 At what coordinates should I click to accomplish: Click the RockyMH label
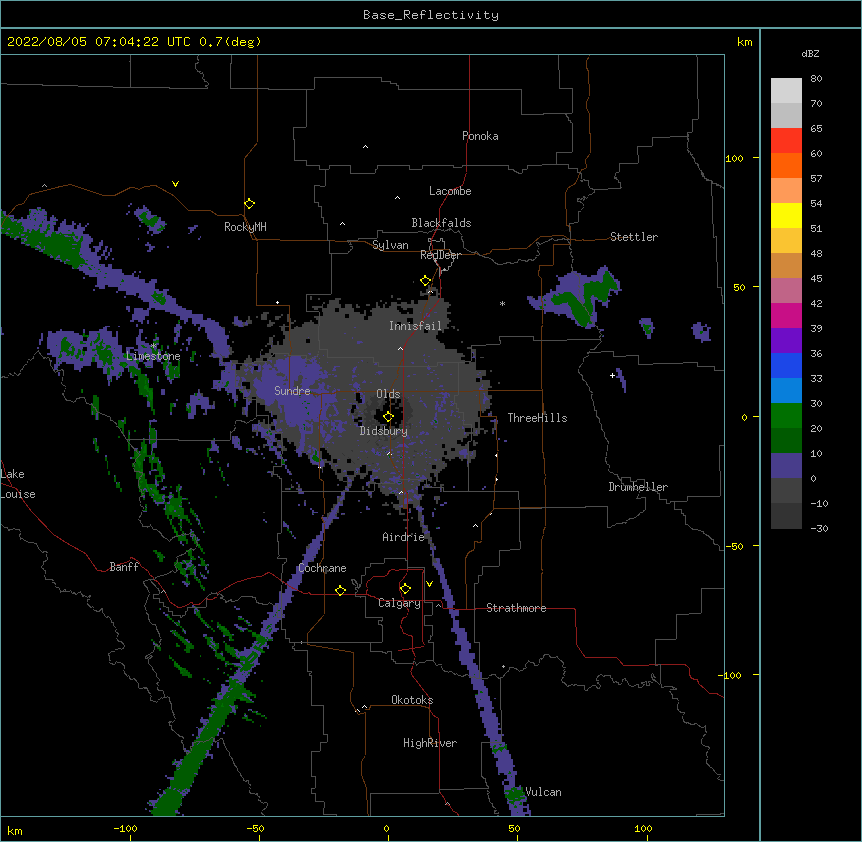coord(245,227)
